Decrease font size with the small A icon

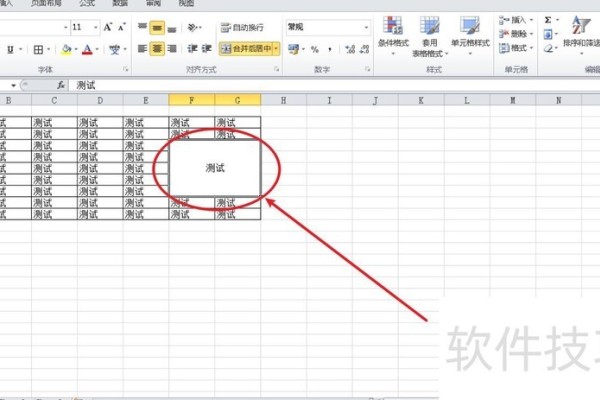(x=122, y=27)
